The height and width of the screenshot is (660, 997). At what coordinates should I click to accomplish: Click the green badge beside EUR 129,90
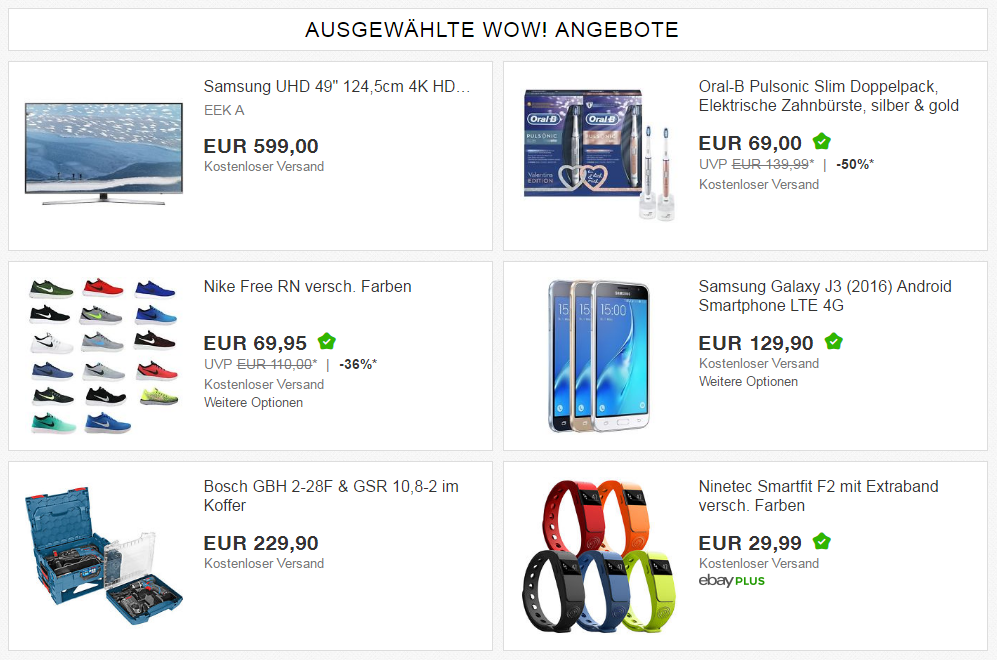834,341
